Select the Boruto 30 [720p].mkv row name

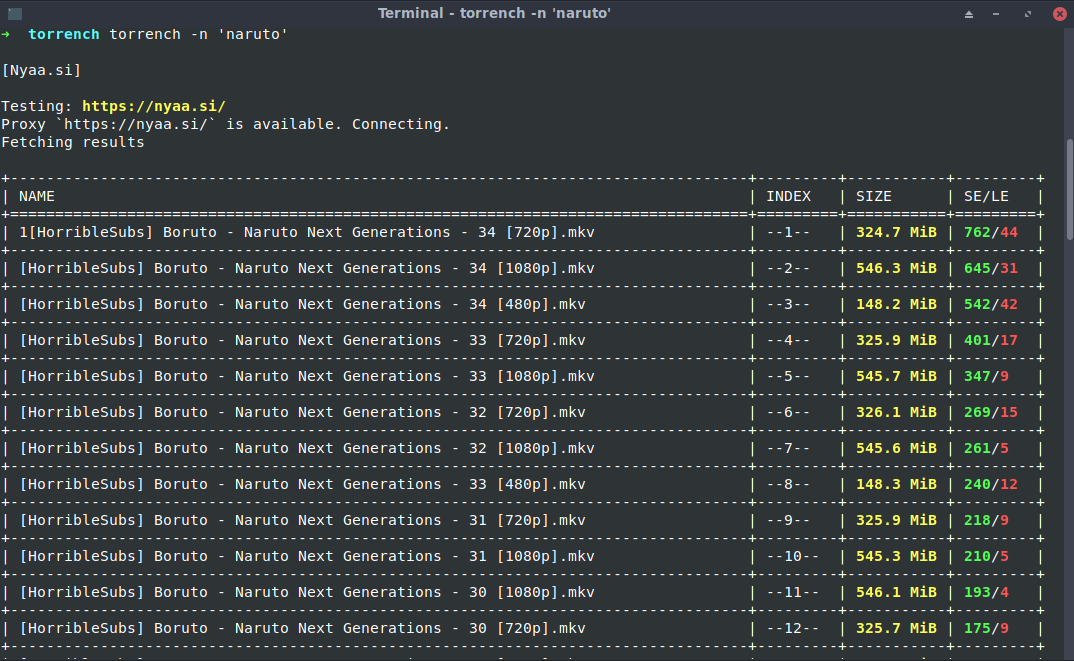pyautogui.click(x=302, y=627)
